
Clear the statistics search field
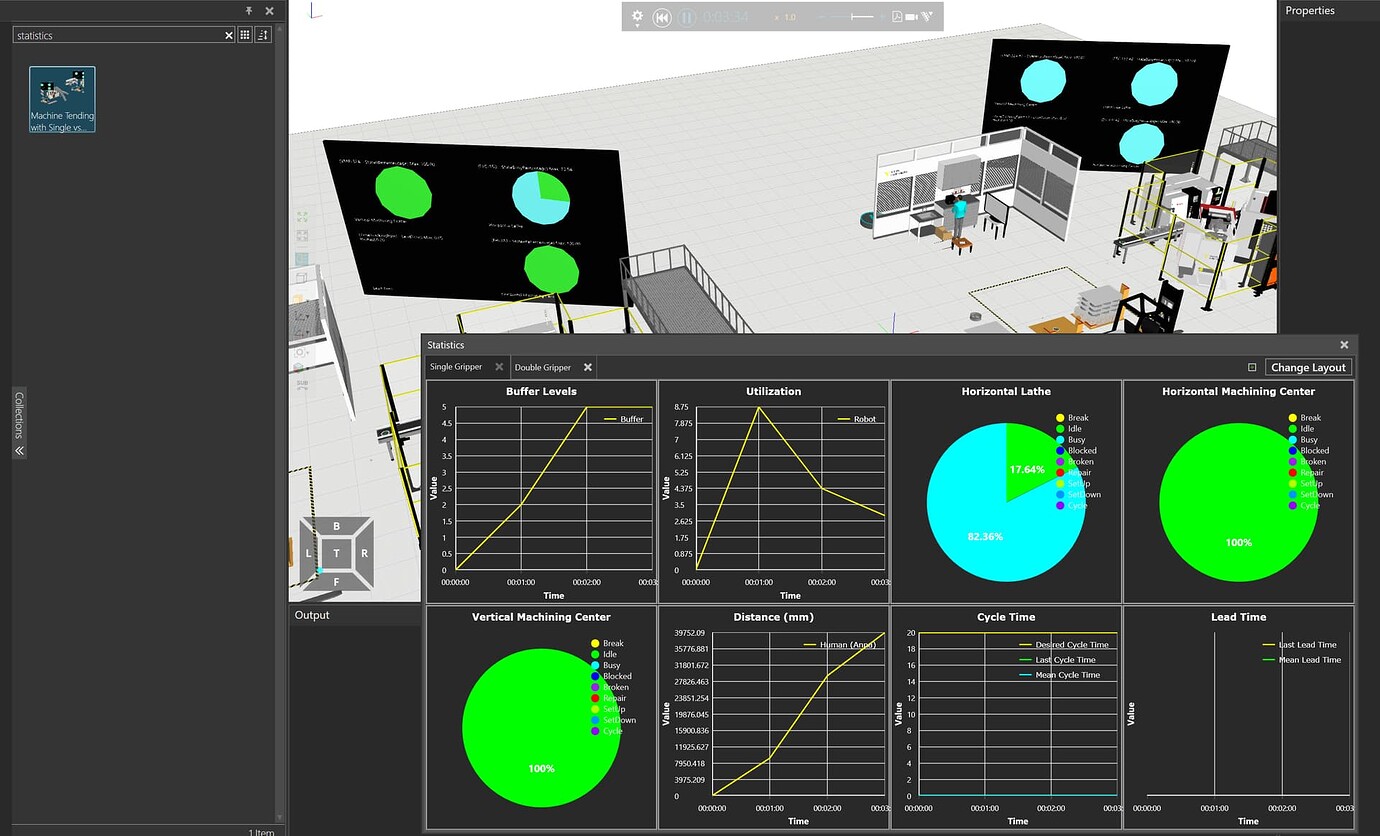coord(229,35)
